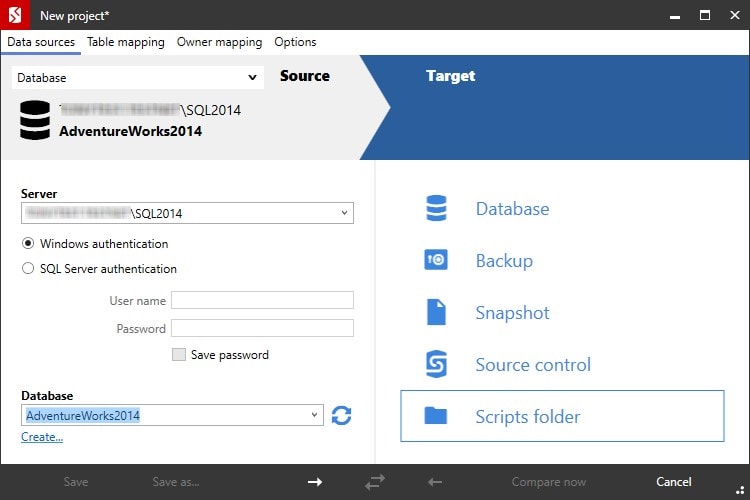The height and width of the screenshot is (500, 750).
Task: Minimize the New project window
Action: (x=675, y=15)
